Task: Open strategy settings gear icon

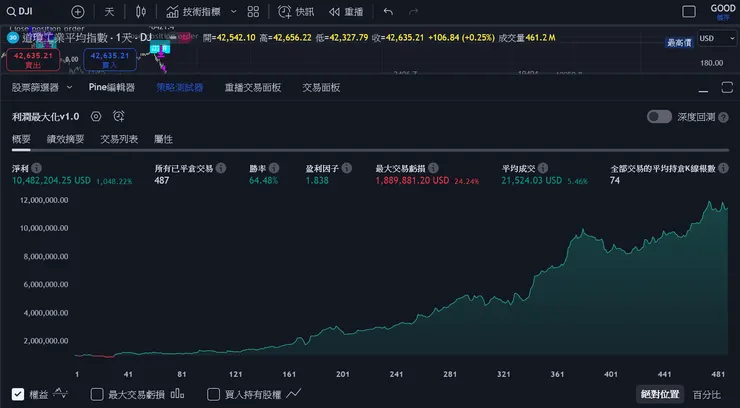Action: [96, 116]
